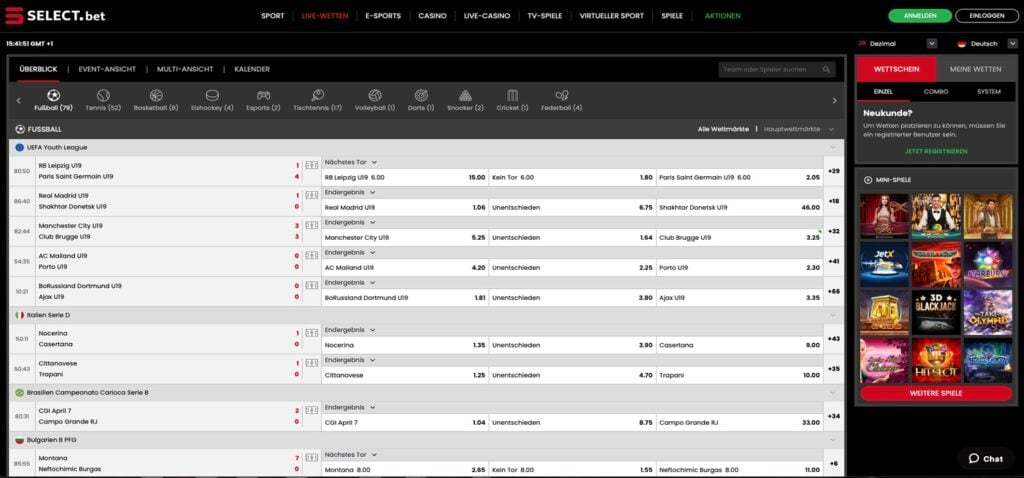
Task: Collapse the UEFA Youth League section
Action: 833,148
